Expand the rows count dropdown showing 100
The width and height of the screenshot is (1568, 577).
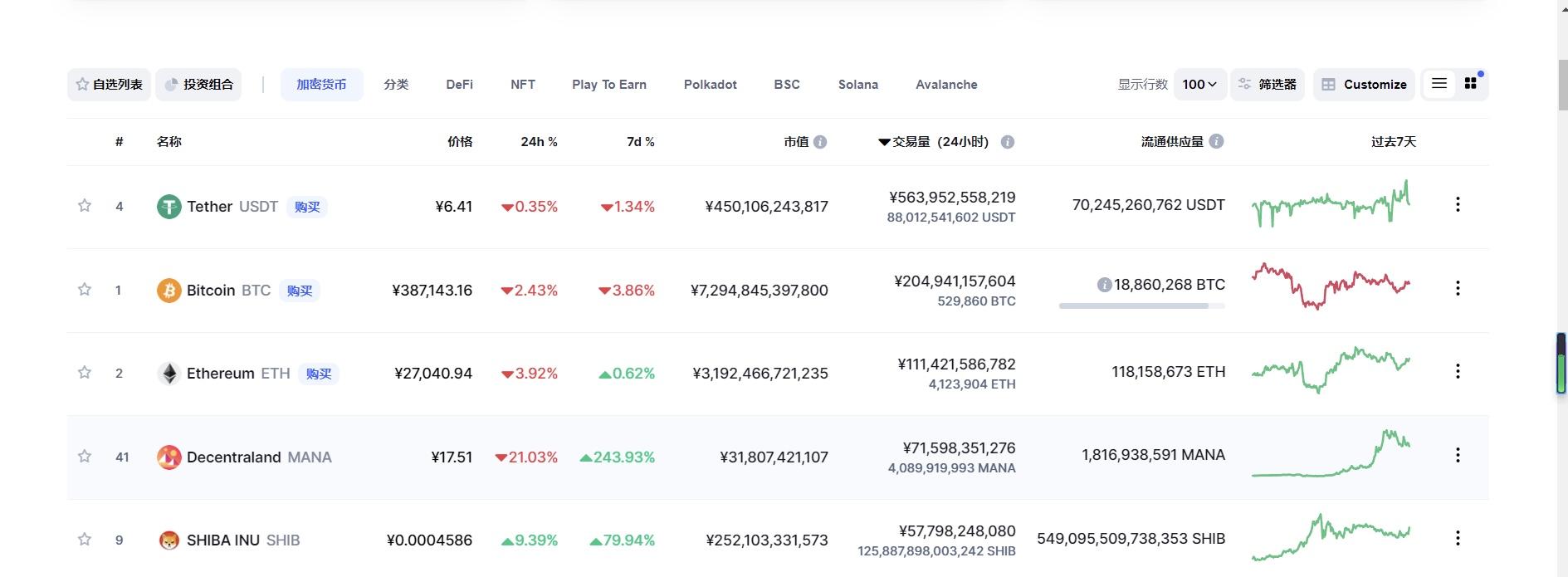click(x=1199, y=85)
